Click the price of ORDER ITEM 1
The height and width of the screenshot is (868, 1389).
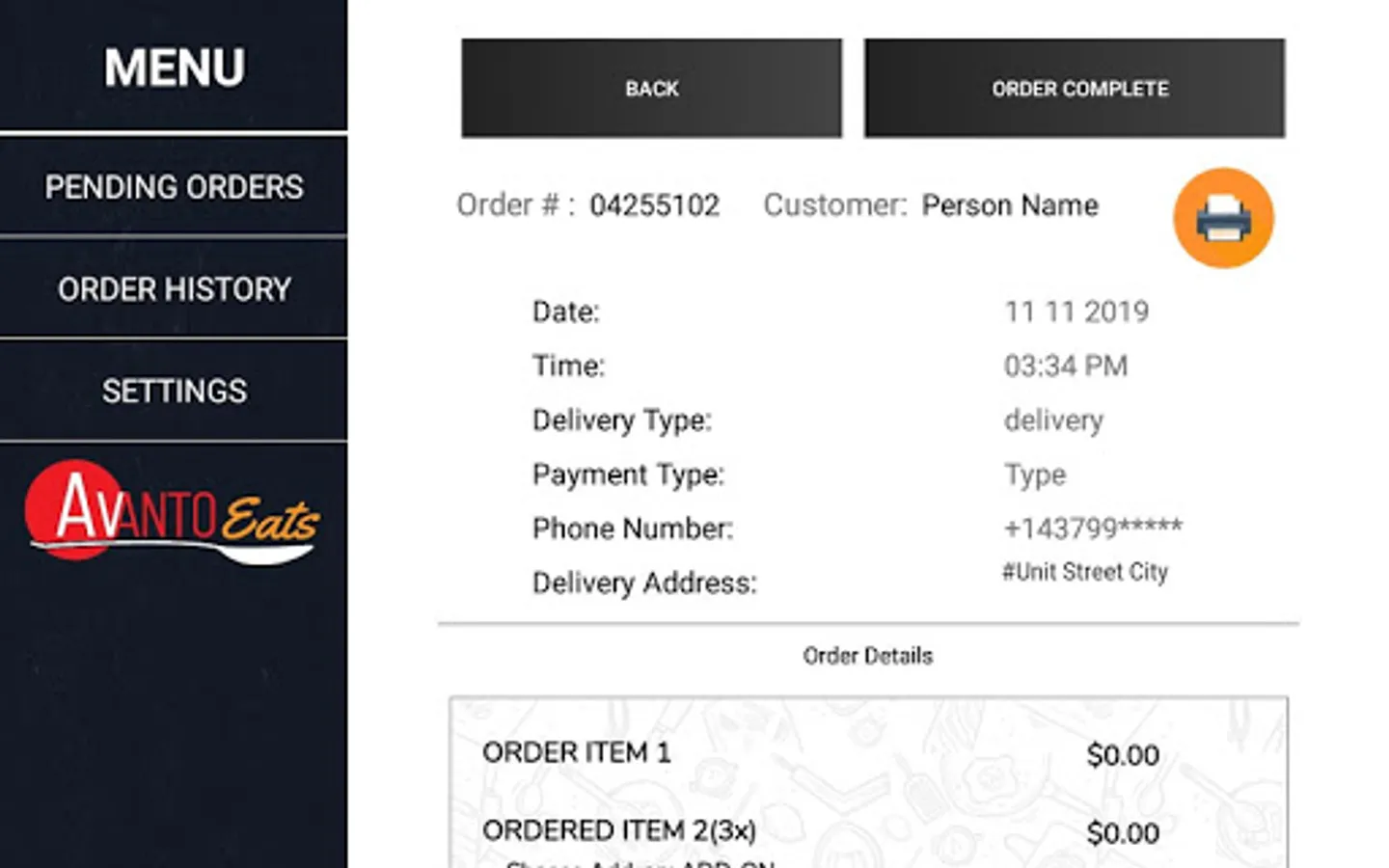tap(1123, 754)
